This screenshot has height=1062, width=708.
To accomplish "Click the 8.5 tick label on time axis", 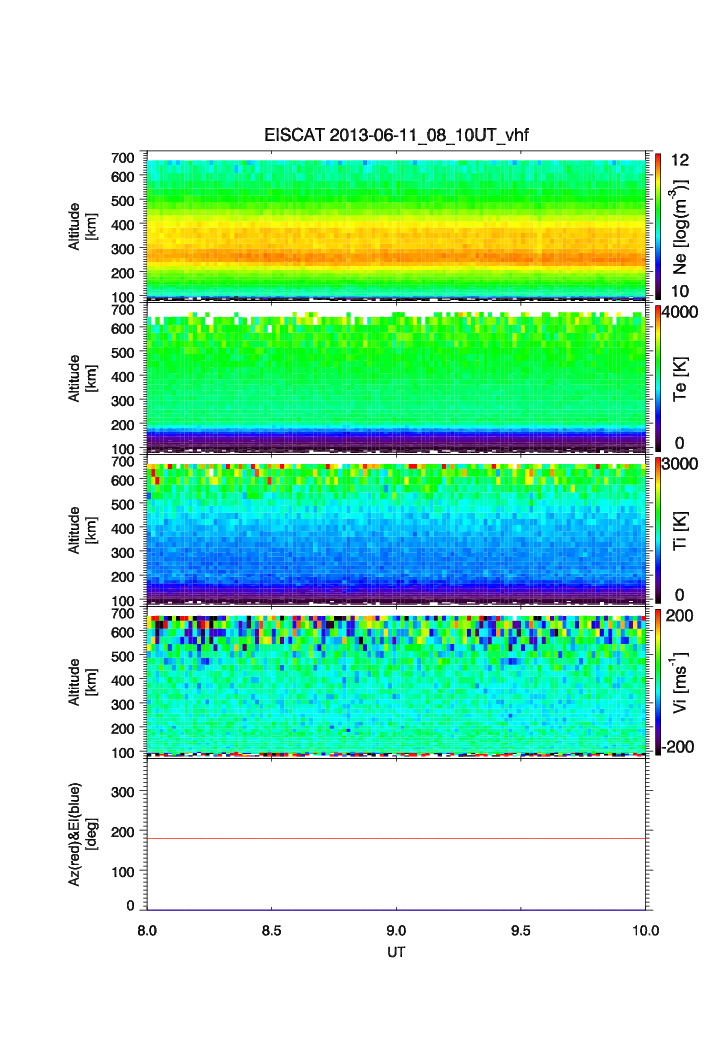I will pyautogui.click(x=271, y=929).
